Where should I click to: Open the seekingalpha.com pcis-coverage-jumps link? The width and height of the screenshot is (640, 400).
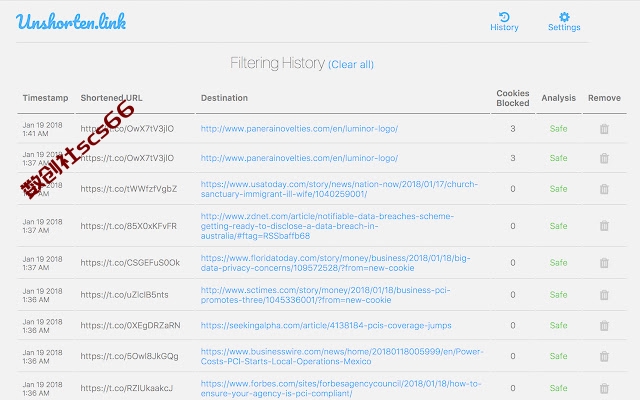(x=326, y=325)
